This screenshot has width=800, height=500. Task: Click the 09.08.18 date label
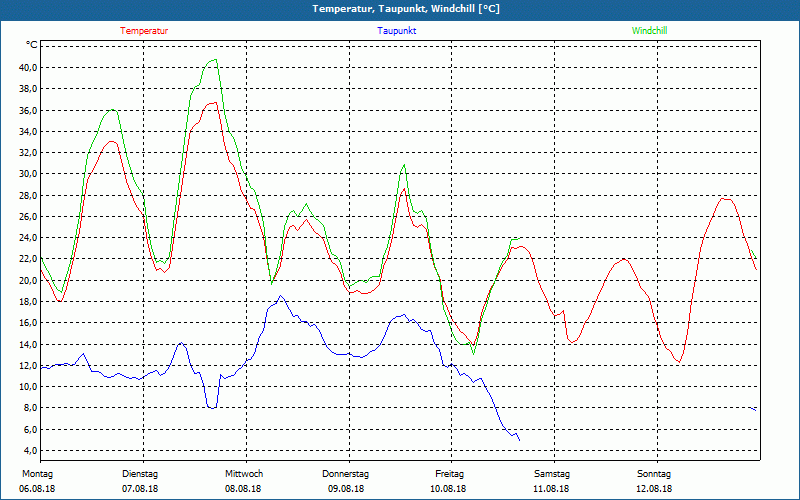point(346,489)
